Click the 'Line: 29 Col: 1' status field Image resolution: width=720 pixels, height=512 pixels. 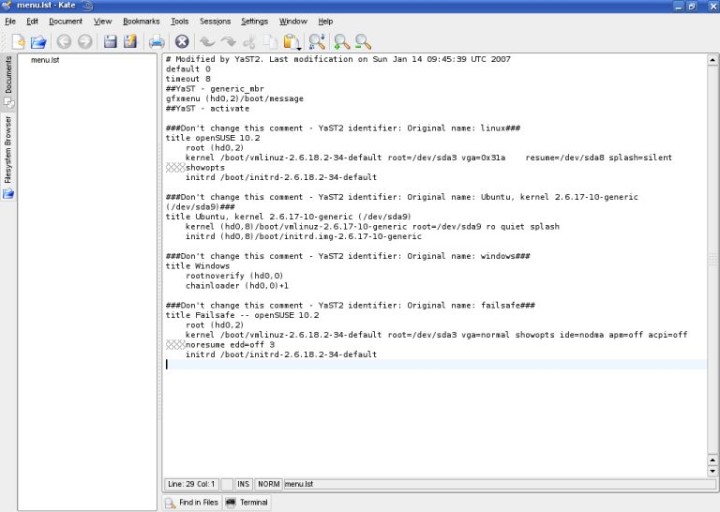(x=191, y=484)
